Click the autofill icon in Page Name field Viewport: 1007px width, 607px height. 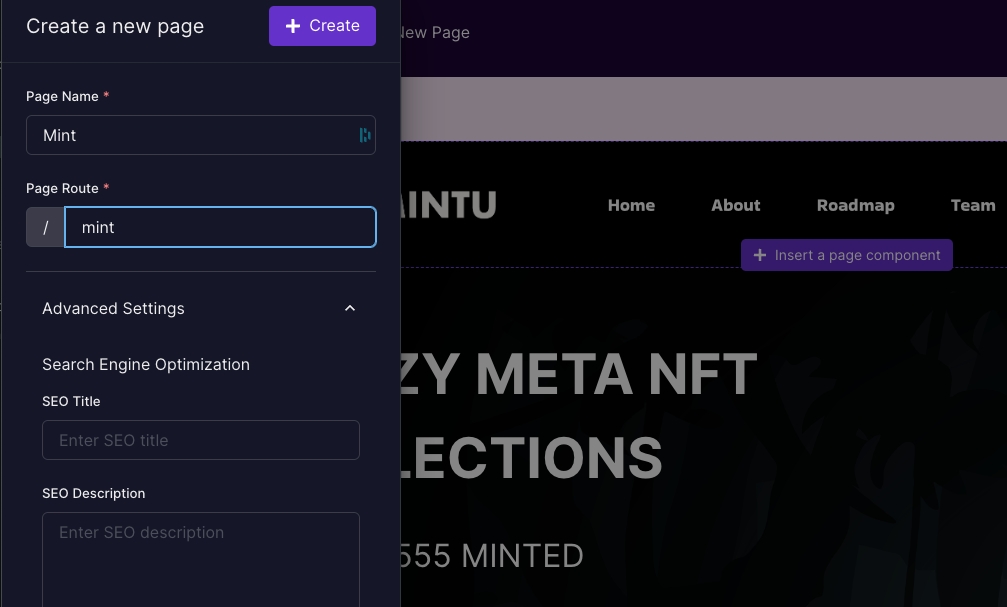(x=365, y=135)
